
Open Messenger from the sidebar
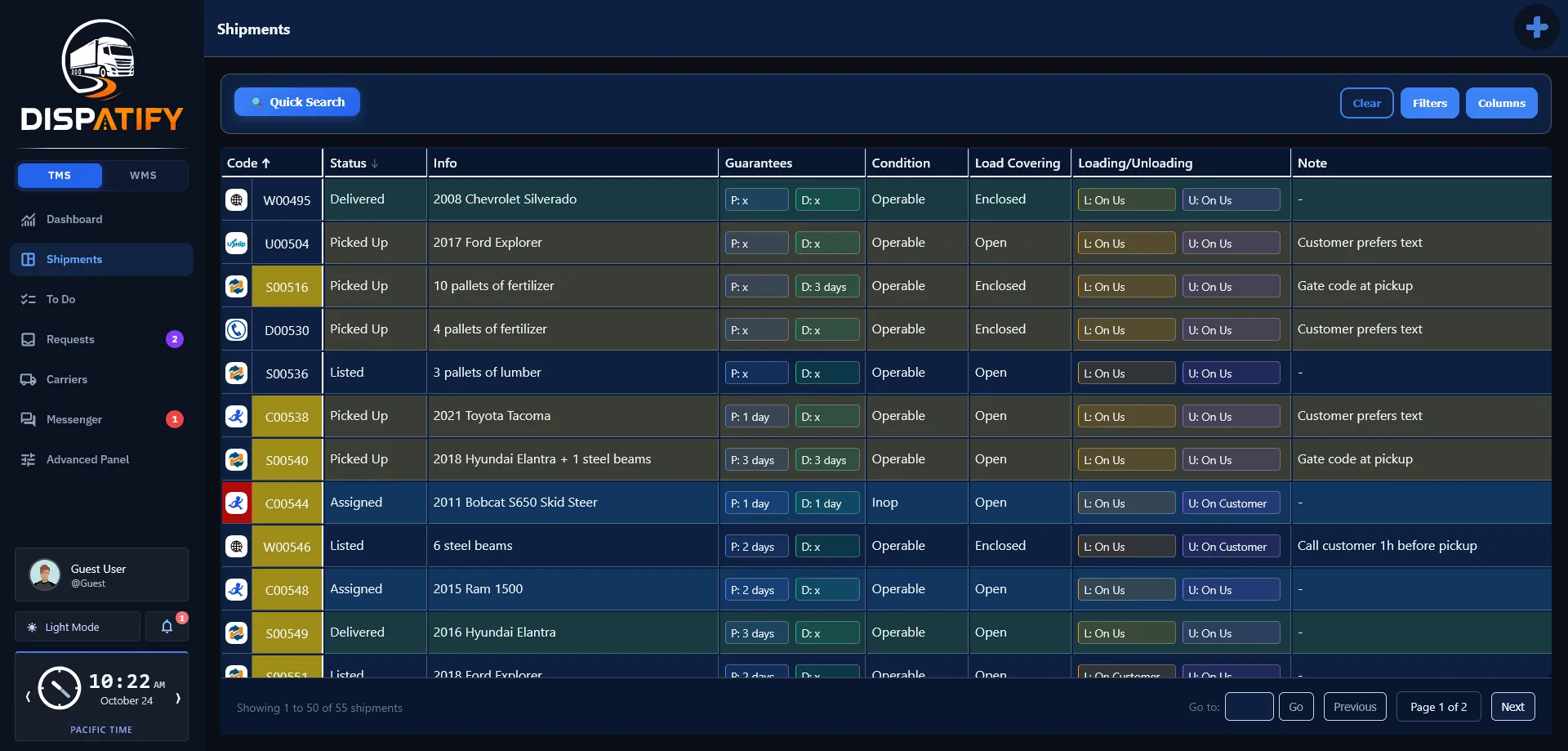point(102,420)
